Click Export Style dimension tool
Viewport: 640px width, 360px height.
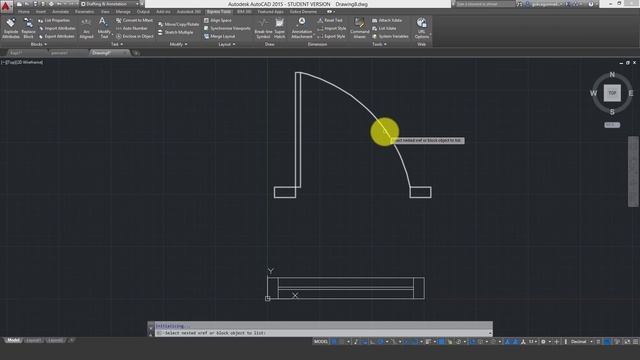331,36
